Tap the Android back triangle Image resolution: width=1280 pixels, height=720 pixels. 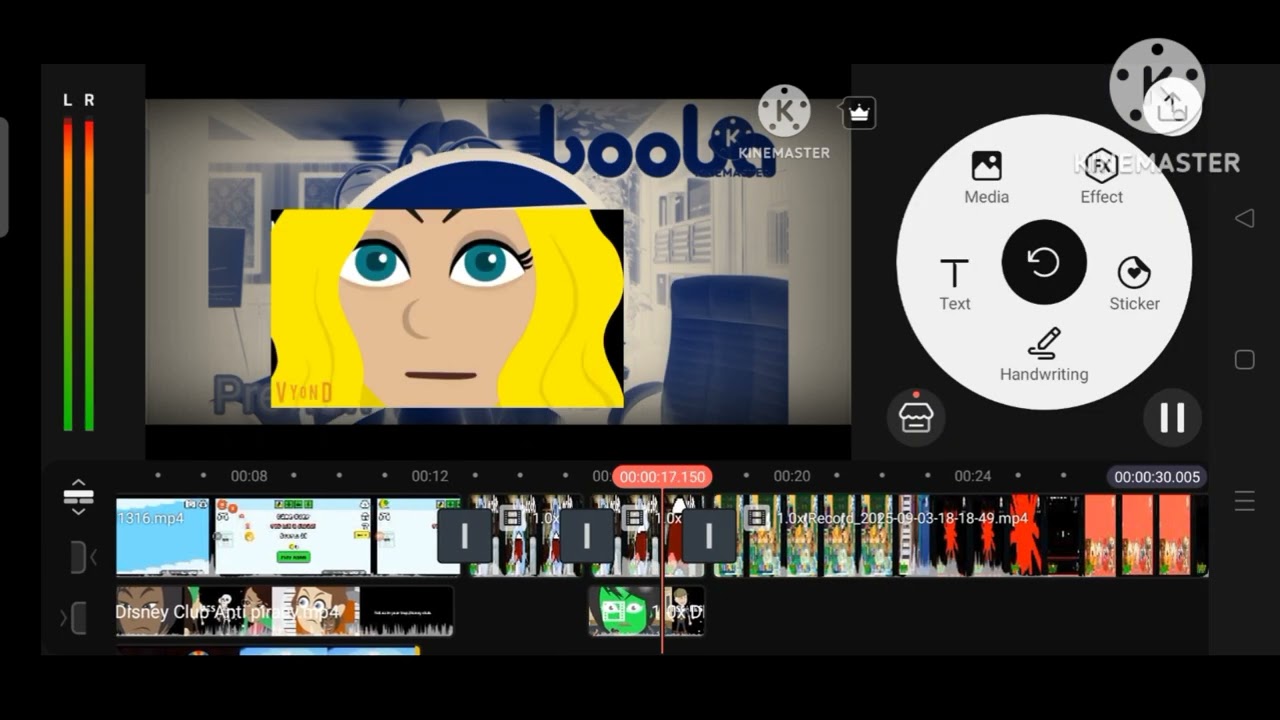click(1244, 218)
